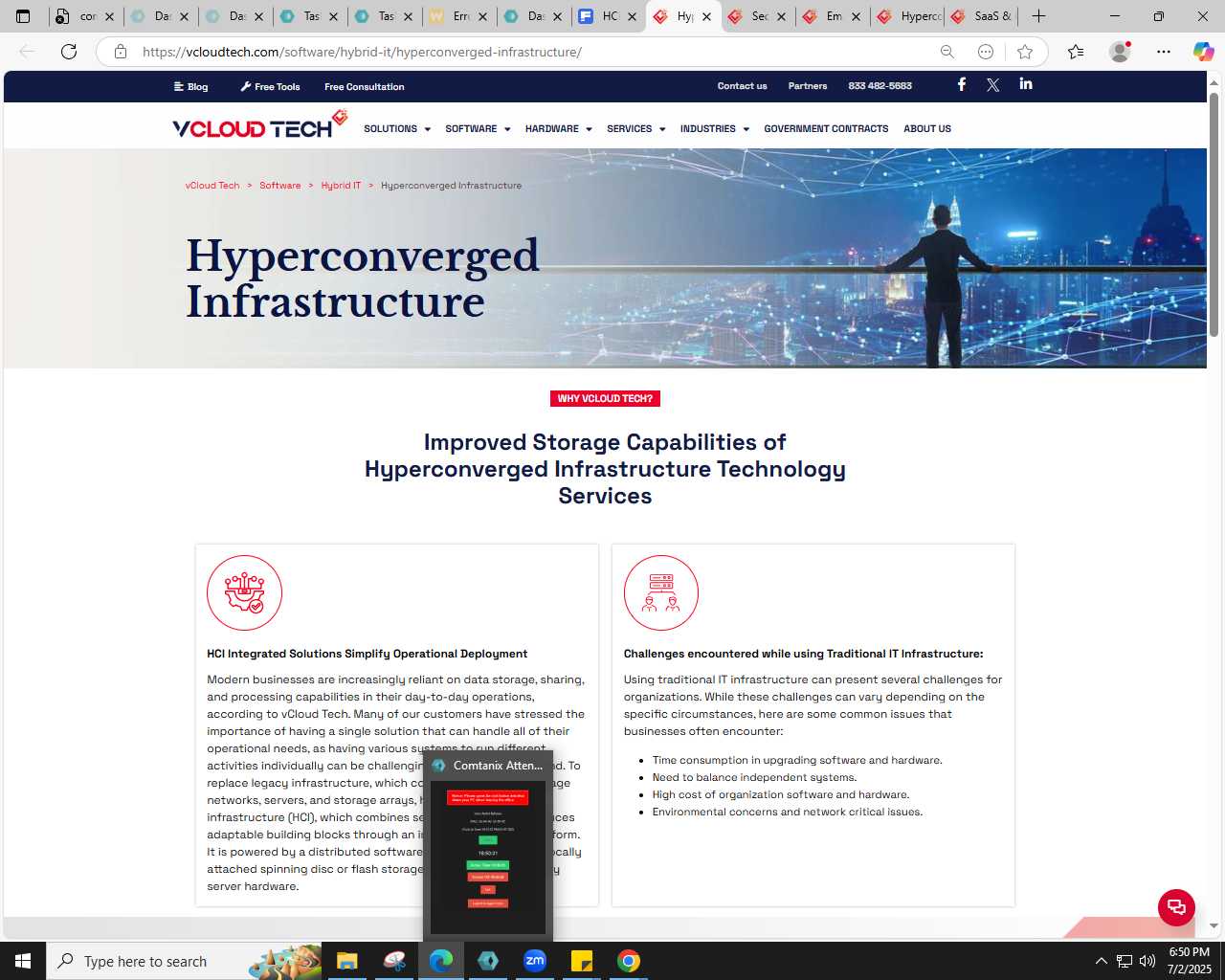Open the Favorites list icon
Screen dimensions: 1225x980
coord(1076,52)
